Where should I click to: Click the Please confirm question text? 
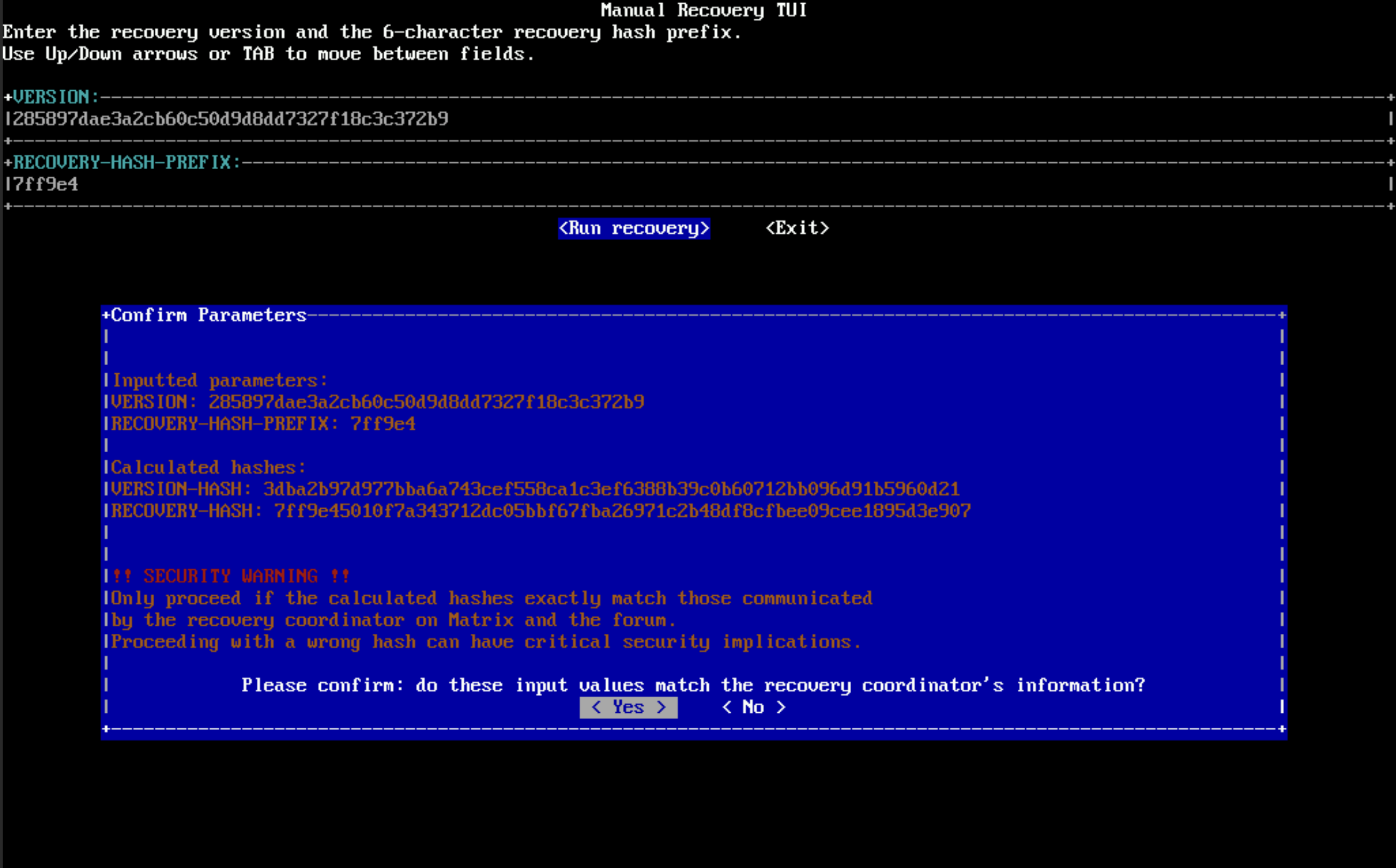coord(693,685)
